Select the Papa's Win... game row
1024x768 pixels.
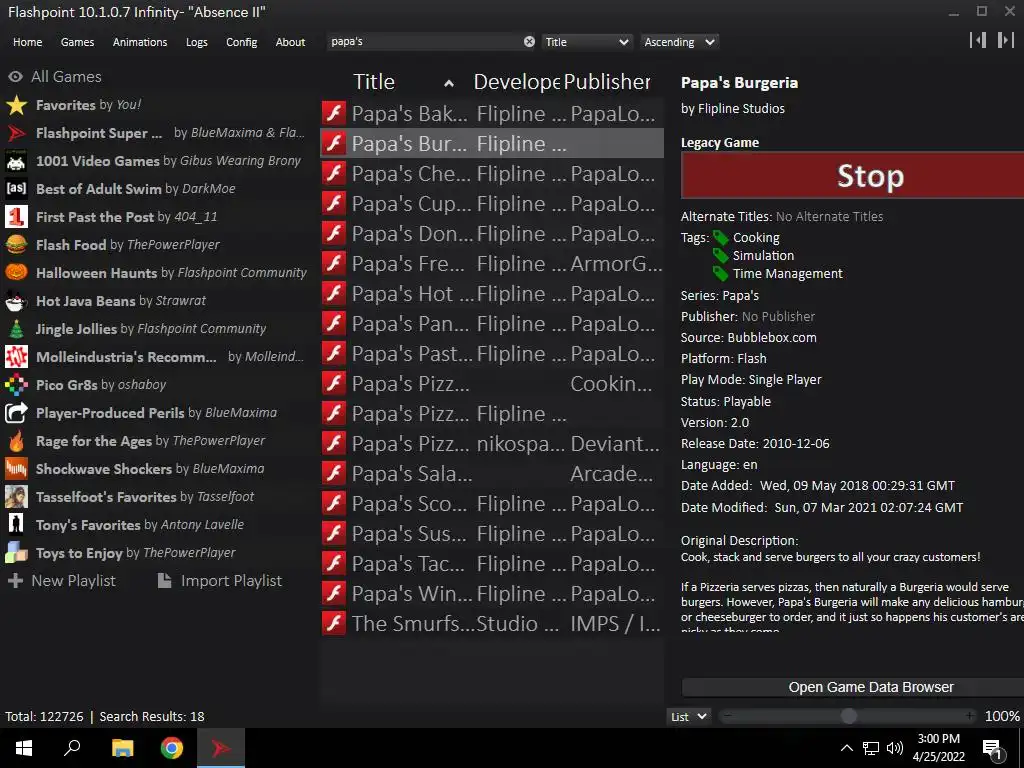pos(492,594)
